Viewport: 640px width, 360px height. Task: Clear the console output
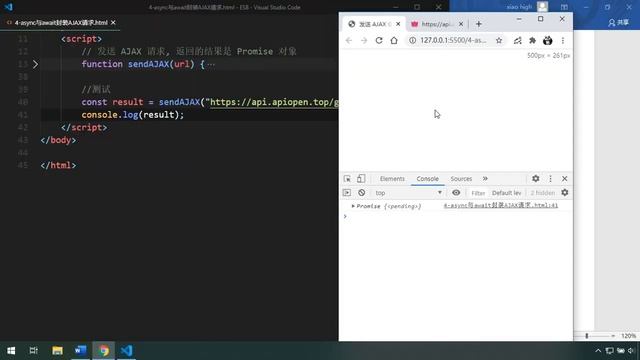click(x=361, y=193)
